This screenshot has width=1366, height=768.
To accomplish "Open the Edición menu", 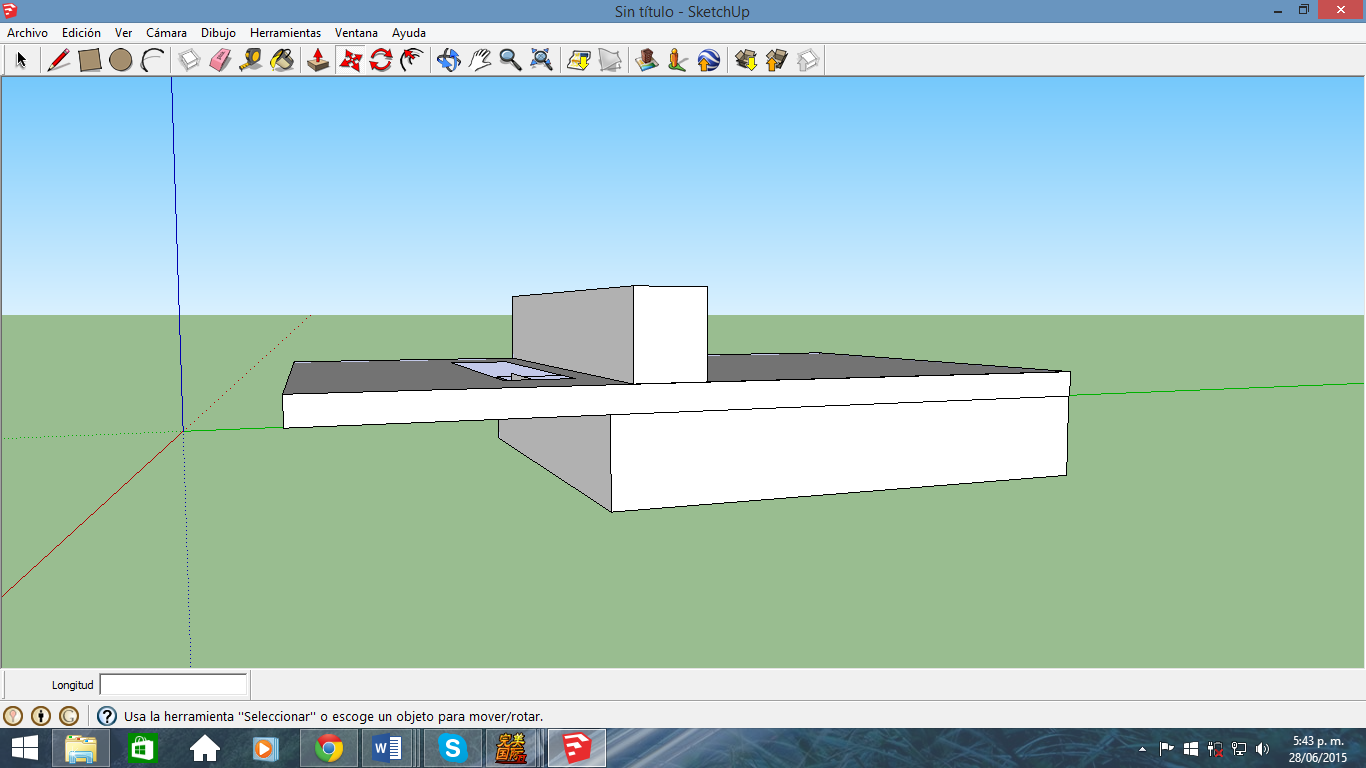I will point(81,33).
